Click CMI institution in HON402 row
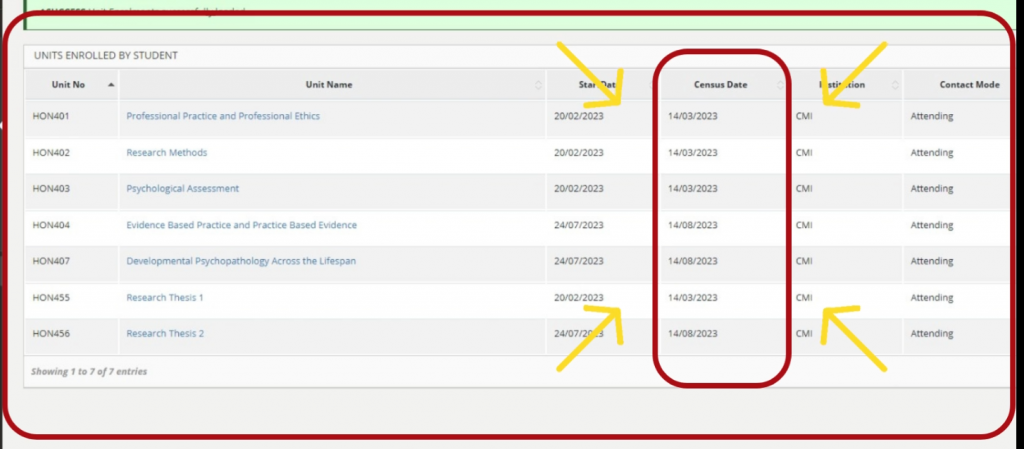1024x449 pixels. pos(804,153)
